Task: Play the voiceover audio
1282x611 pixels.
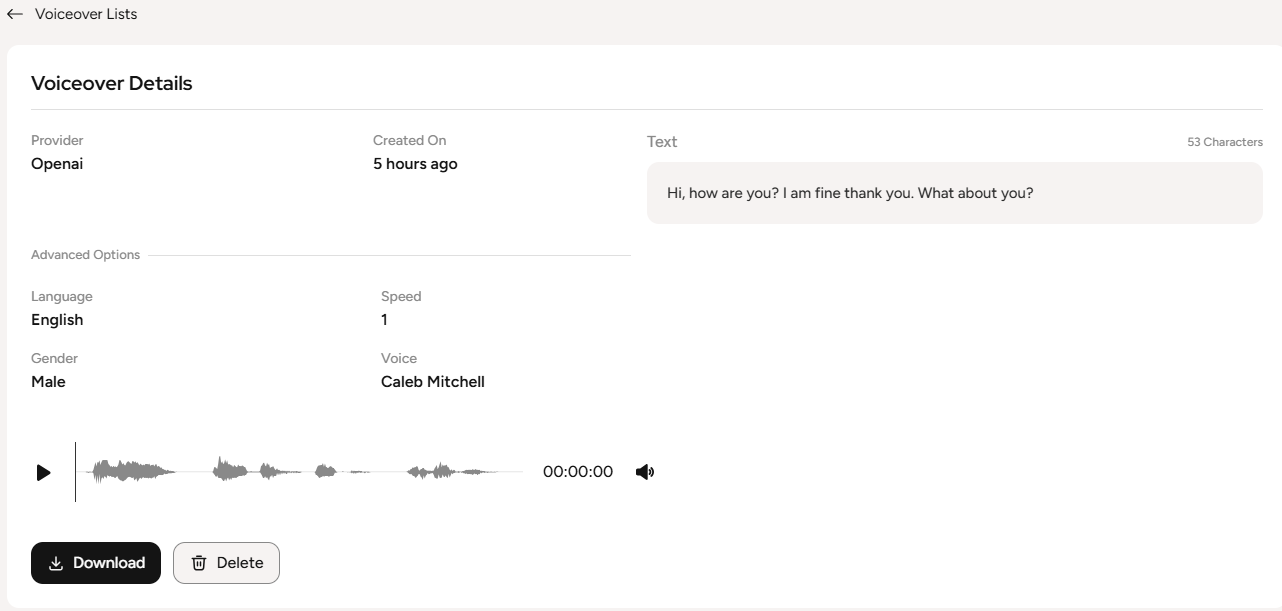Action: click(43, 472)
